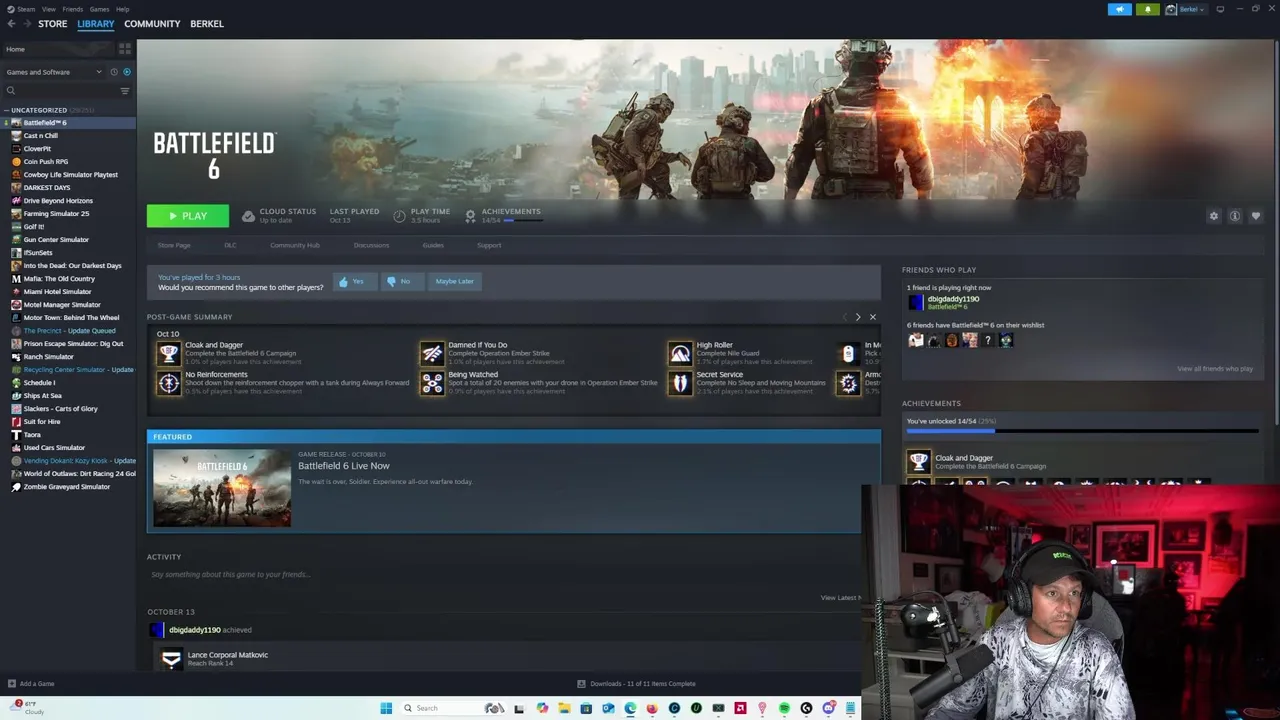
Task: Open the Windows Start menu
Action: 386,708
